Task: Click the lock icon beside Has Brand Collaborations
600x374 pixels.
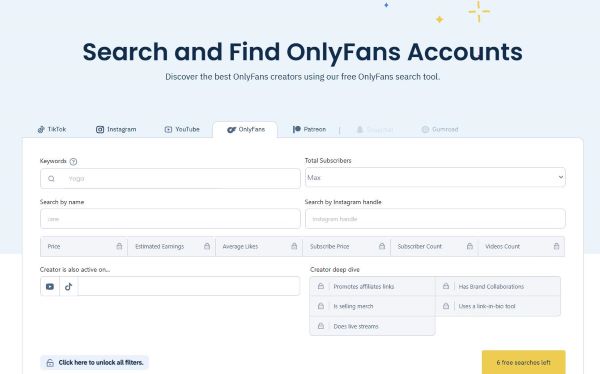Action: pos(446,286)
